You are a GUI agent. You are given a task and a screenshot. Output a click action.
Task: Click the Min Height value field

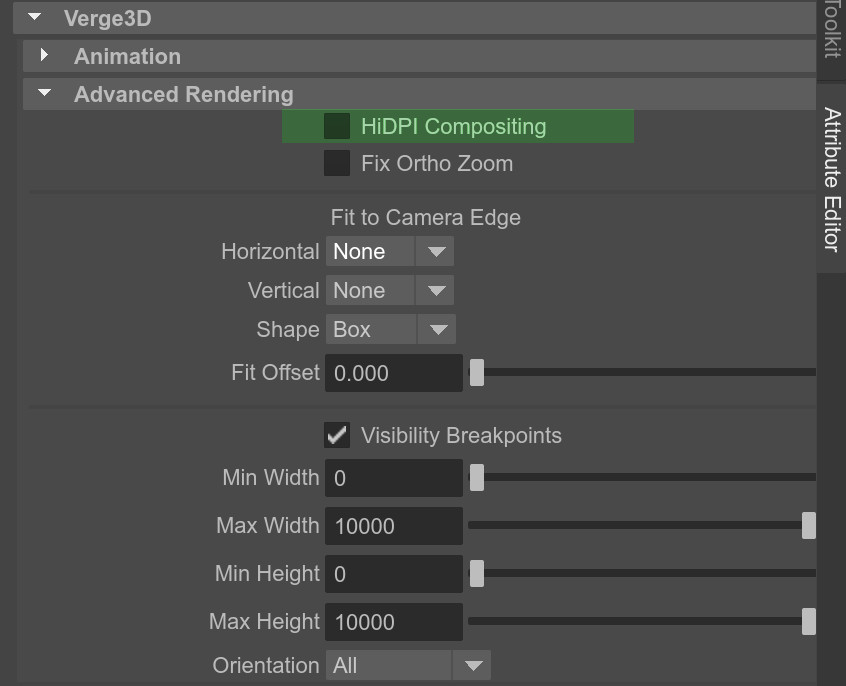click(394, 574)
